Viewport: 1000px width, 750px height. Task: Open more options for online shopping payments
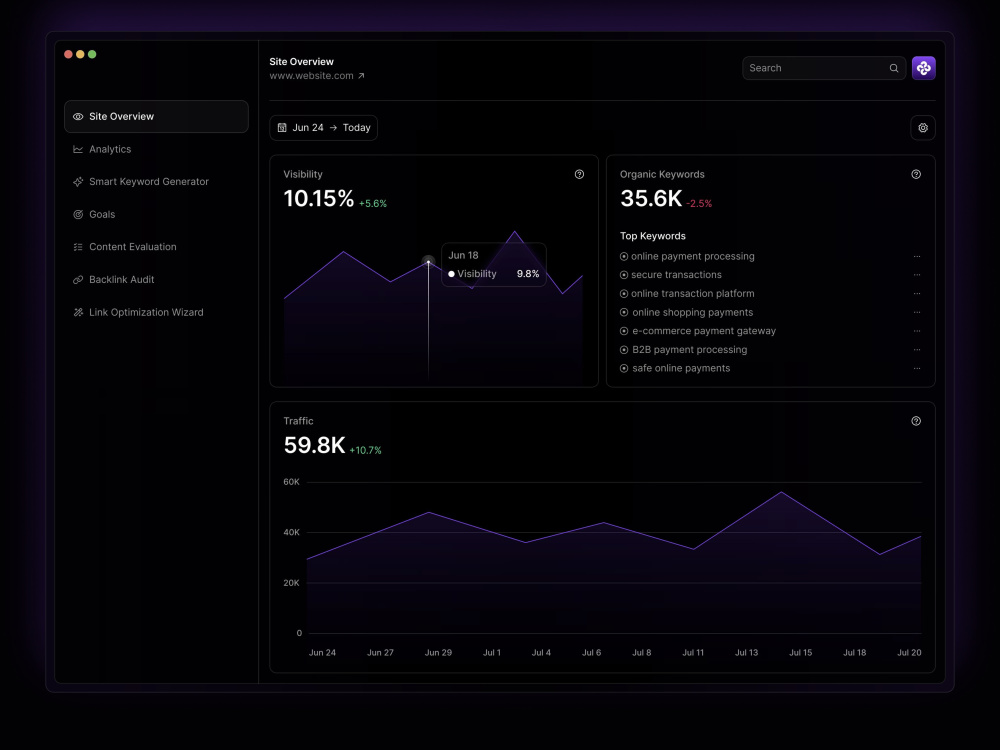tap(917, 312)
